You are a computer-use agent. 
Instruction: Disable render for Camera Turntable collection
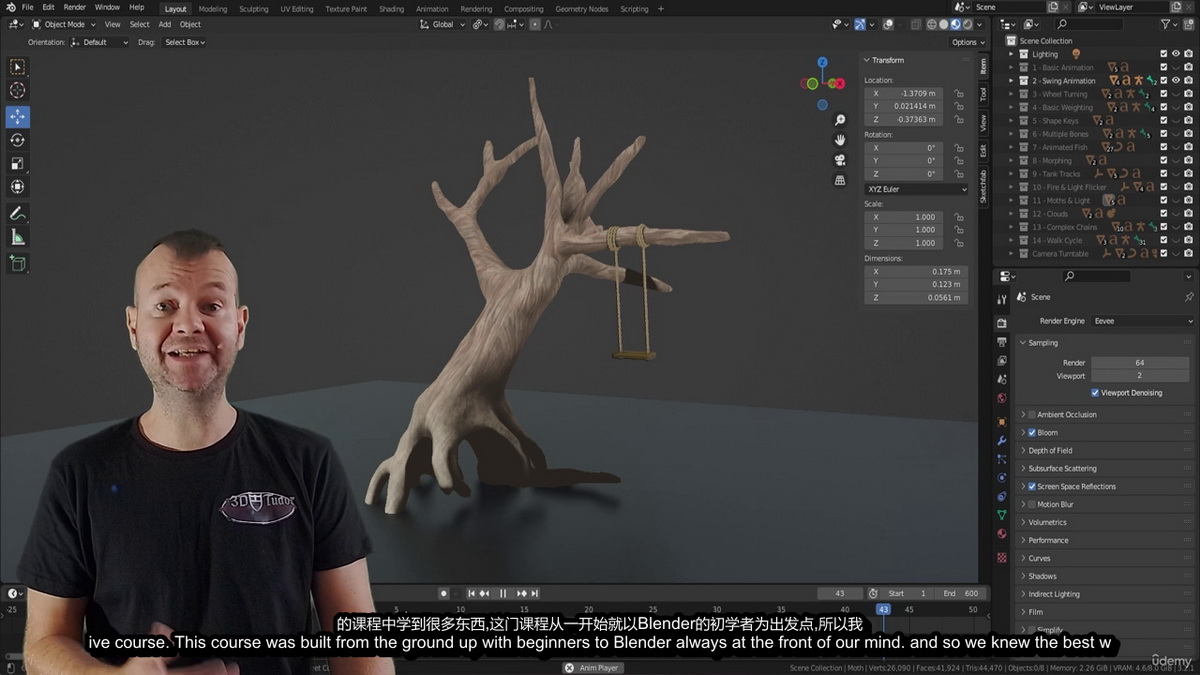[1189, 253]
